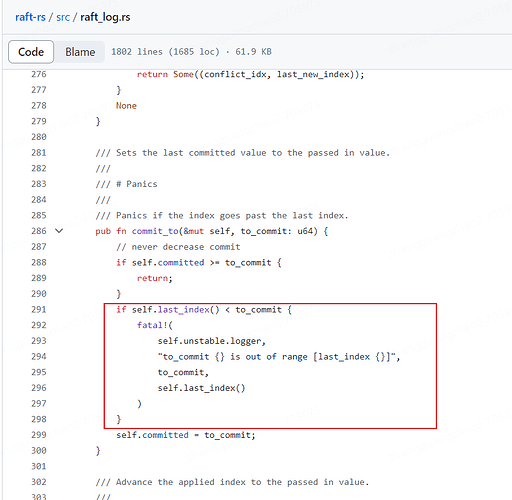Click line number 286
512x500 pixels.
pos(39,231)
